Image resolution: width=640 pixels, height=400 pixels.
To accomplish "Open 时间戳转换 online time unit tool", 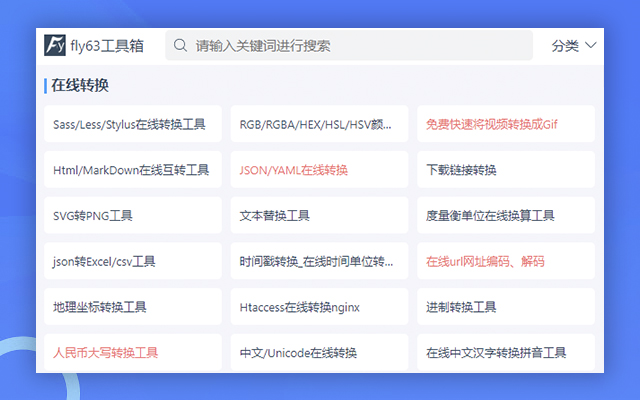I will point(319,261).
